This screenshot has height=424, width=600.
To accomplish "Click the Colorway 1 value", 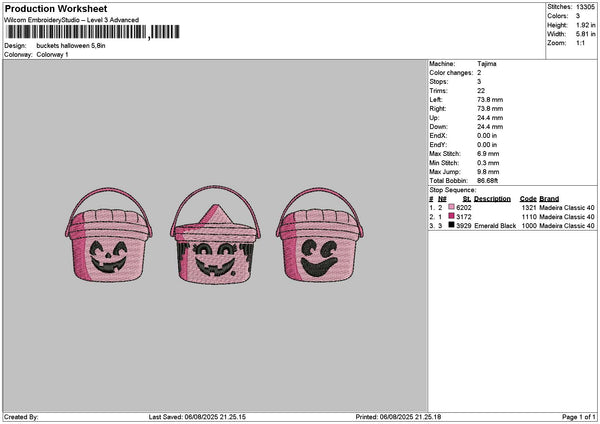I will point(52,54).
